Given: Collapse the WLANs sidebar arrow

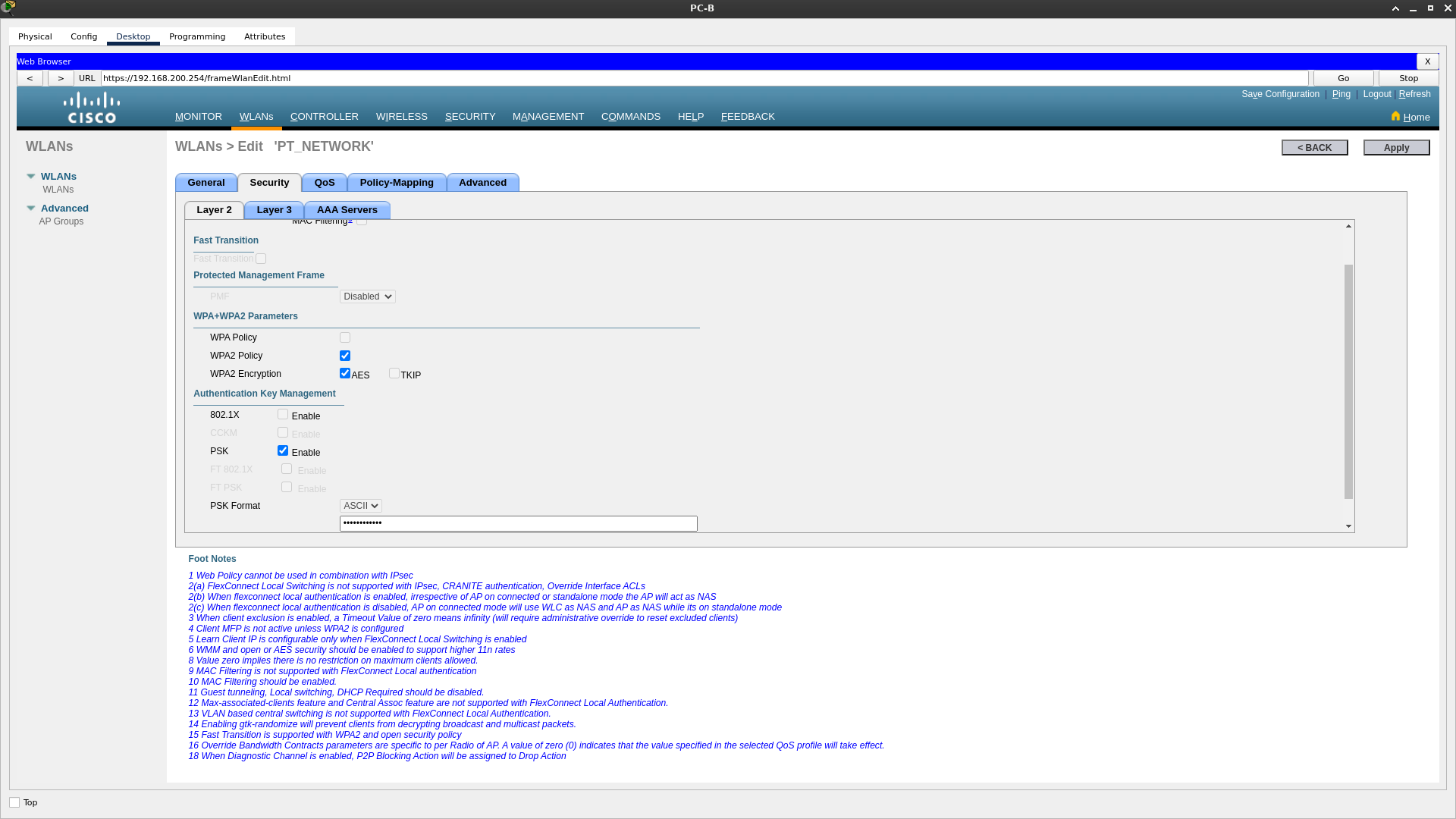Looking at the screenshot, I should pos(31,176).
